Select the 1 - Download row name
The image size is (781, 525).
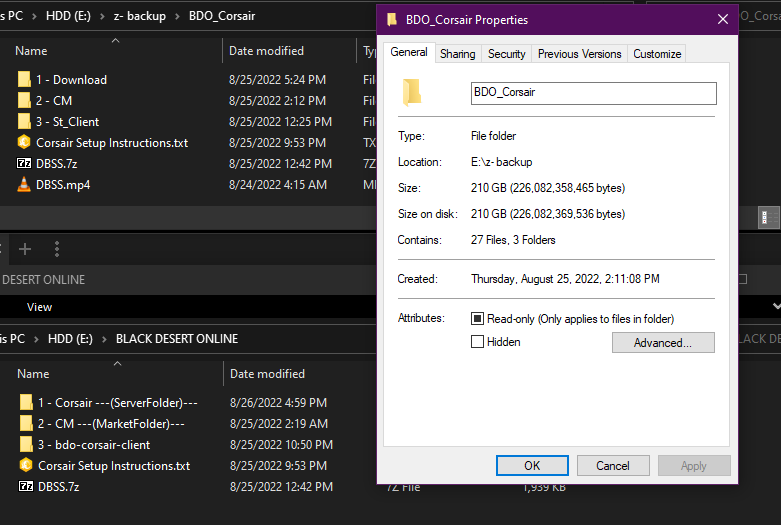[71, 80]
